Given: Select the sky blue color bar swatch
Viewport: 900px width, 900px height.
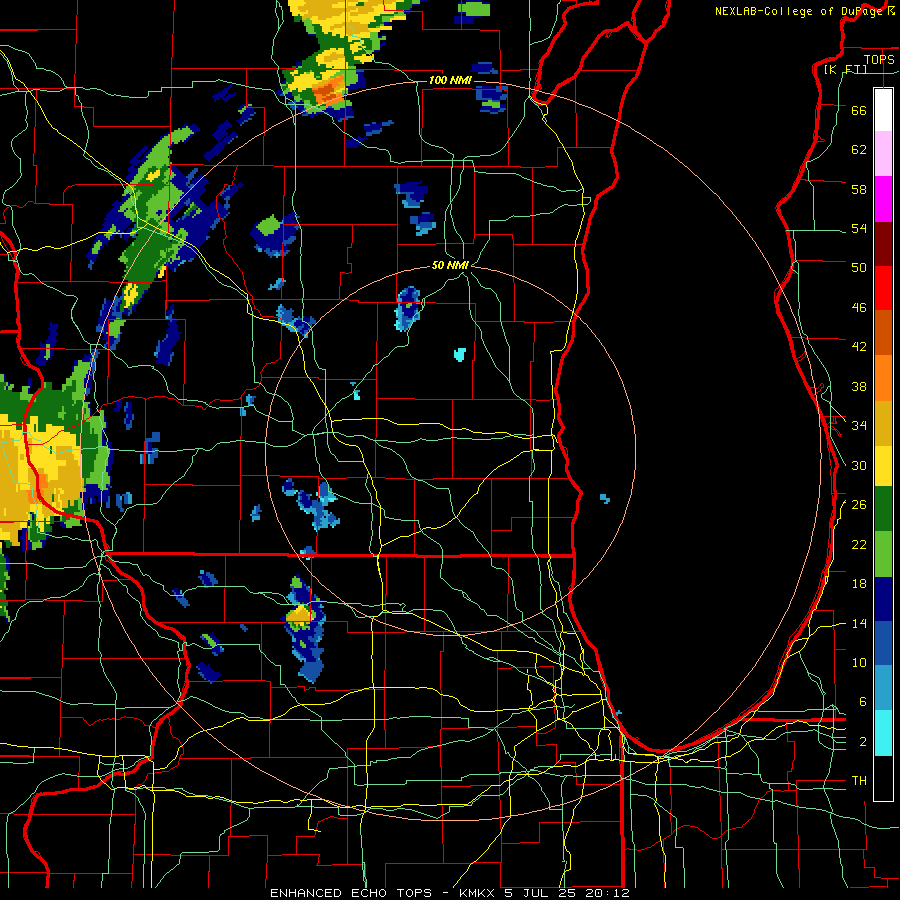Looking at the screenshot, I should click(x=883, y=688).
